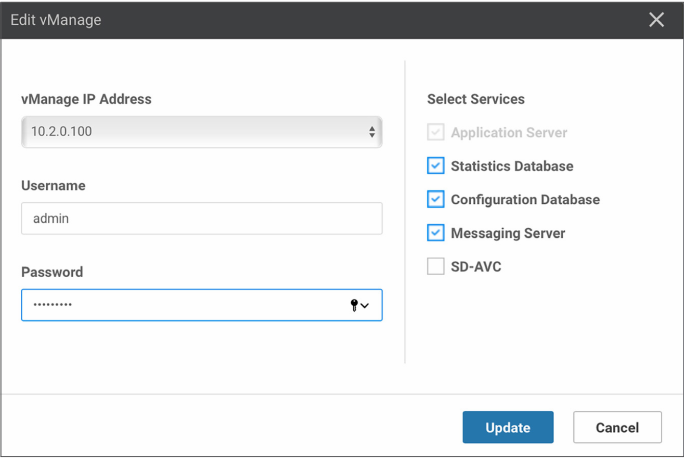Uncheck Statistics Database service
Screen dimensions: 684x458
pos(435,166)
